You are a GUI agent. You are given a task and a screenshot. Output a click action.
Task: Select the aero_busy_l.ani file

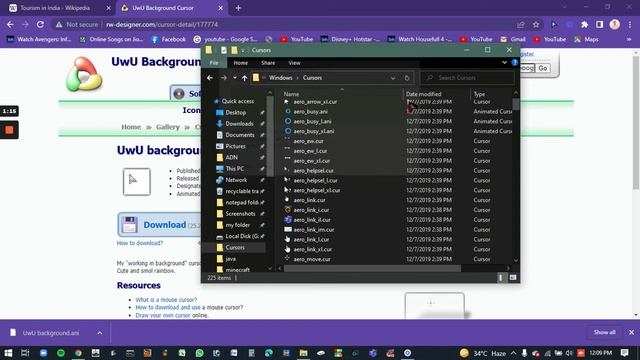(x=312, y=121)
